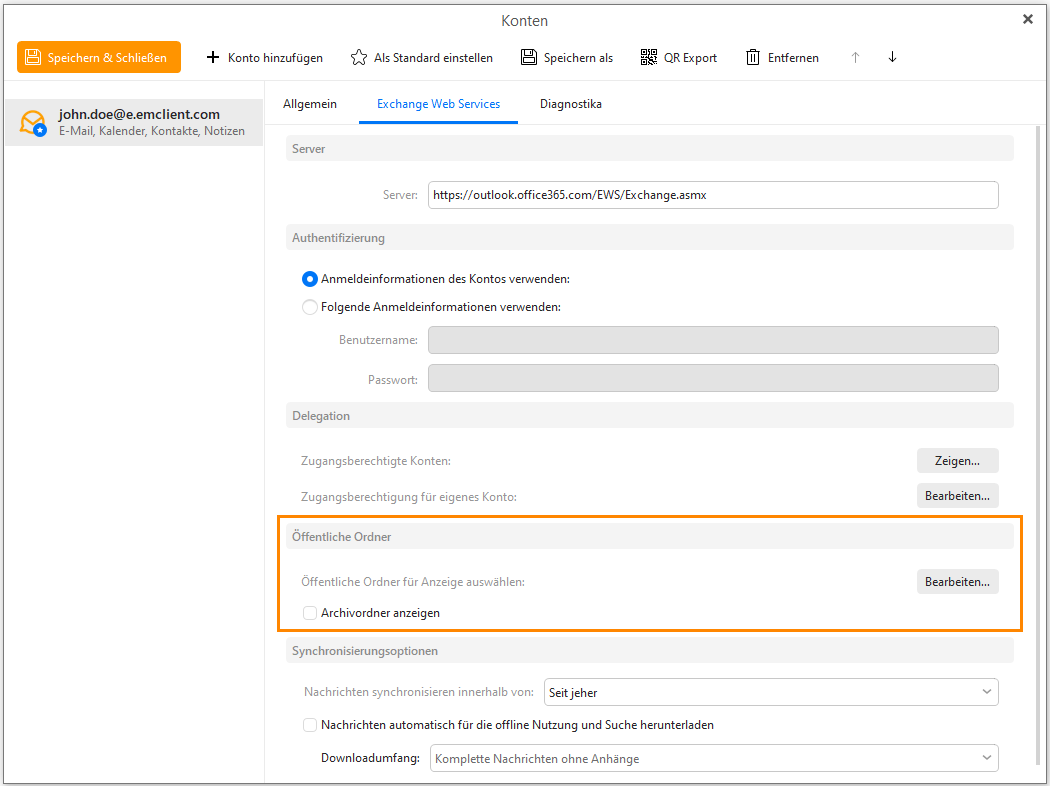1050x786 pixels.
Task: Click the Server URL input field
Action: (712, 195)
